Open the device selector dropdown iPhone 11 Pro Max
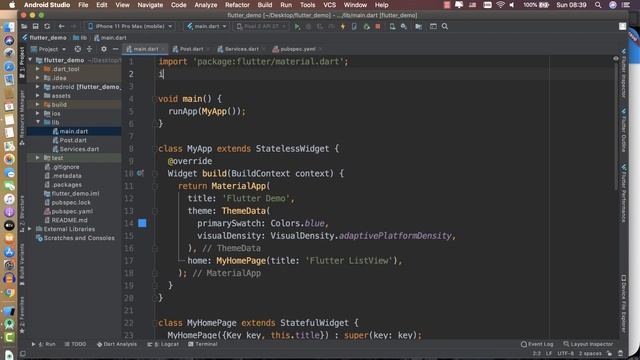Viewport: 640px width, 360px height. 131,27
